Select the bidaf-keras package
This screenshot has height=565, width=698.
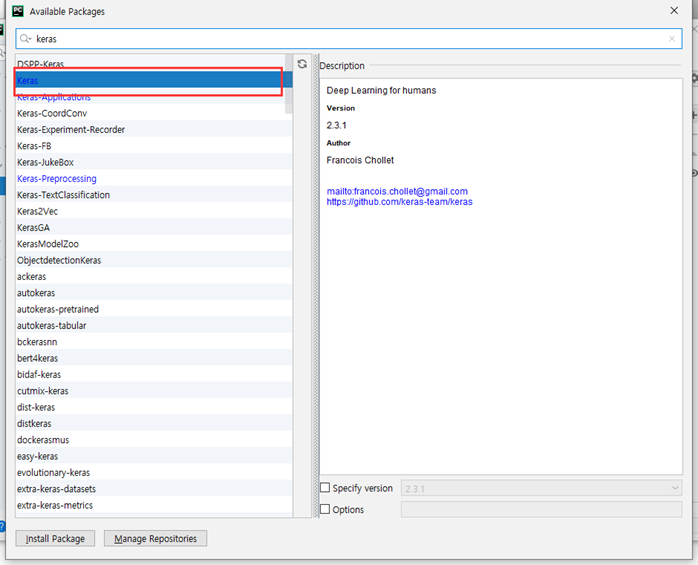[x=154, y=374]
